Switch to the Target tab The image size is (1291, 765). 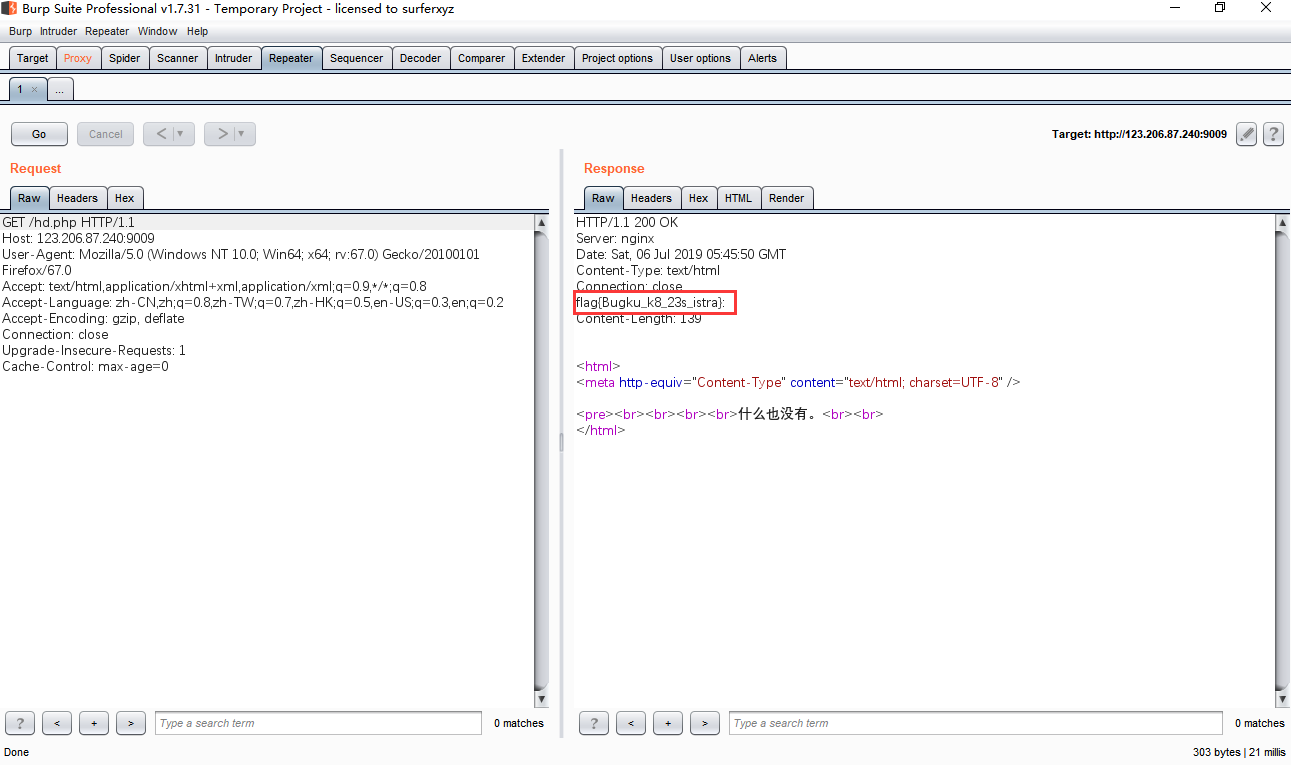[32, 58]
